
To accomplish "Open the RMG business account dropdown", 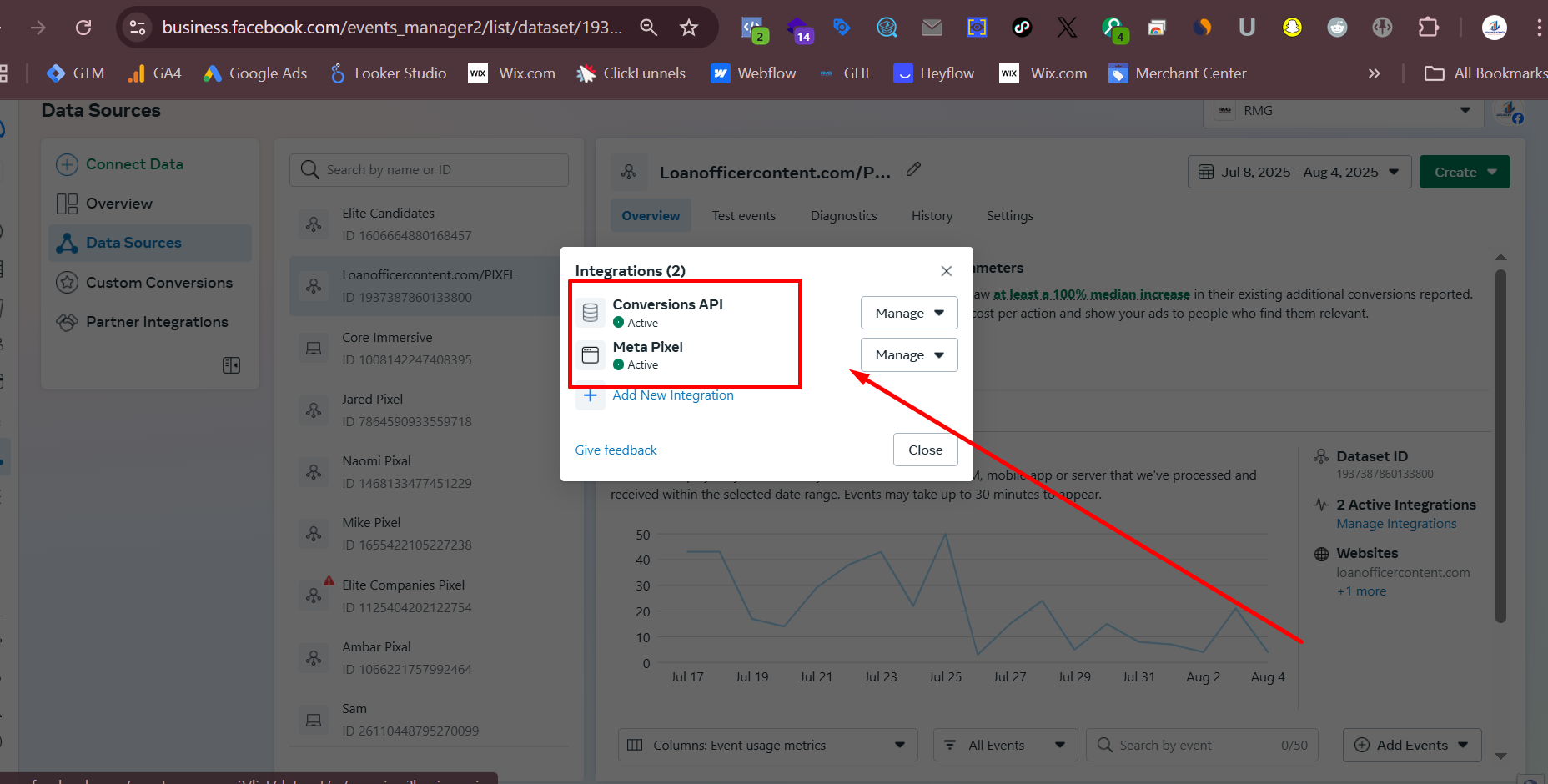I will [x=1343, y=111].
